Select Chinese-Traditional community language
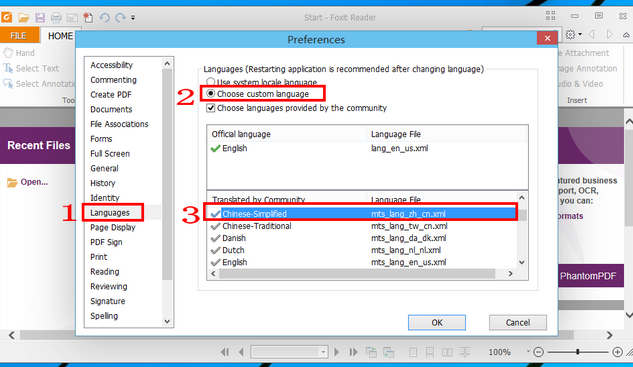 click(362, 226)
